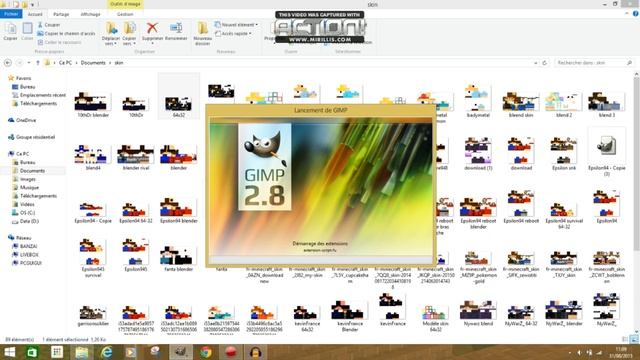Open Internet Explorer from the taskbar
The height and width of the screenshot is (360, 640).
[x=106, y=352]
